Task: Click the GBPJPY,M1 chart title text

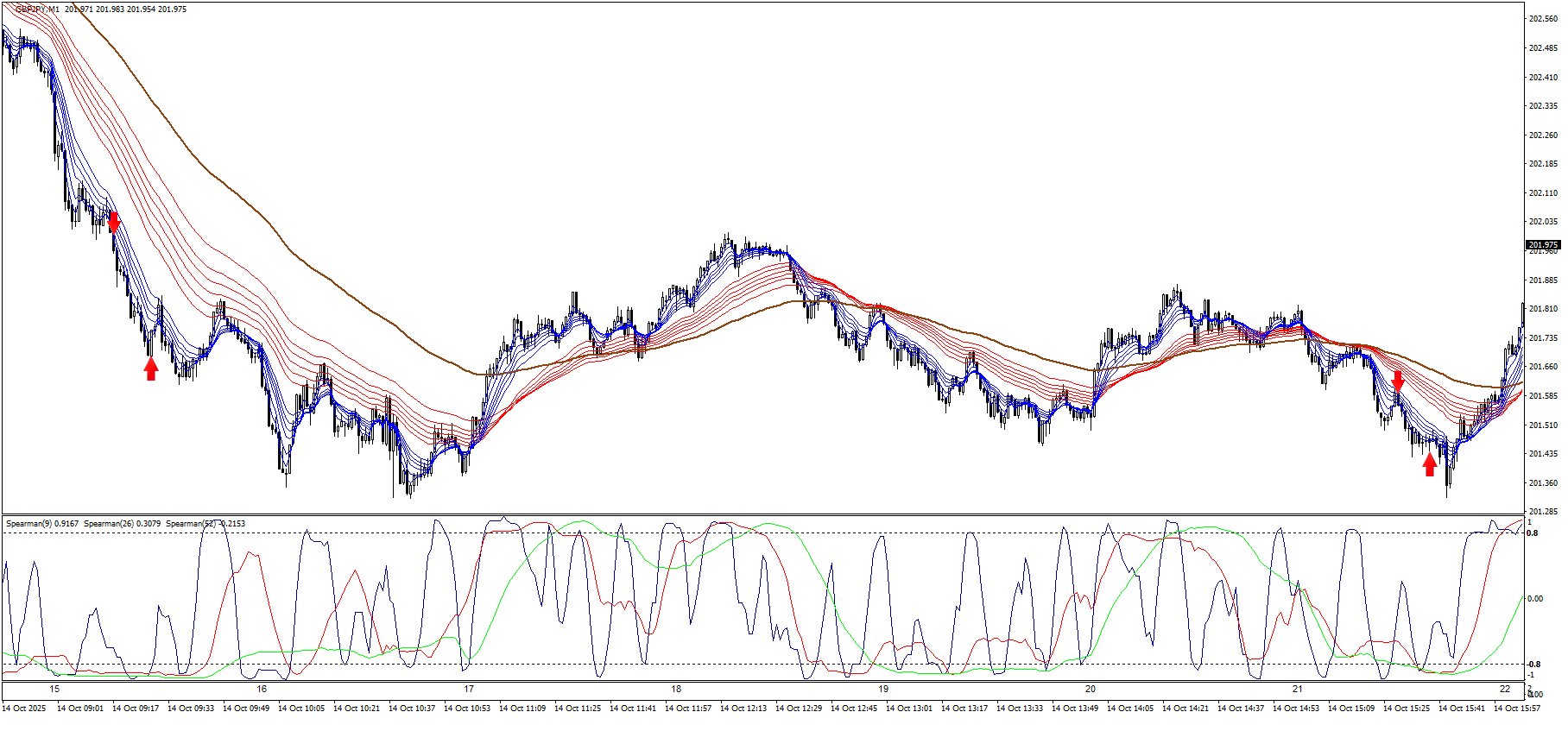Action: tap(38, 9)
